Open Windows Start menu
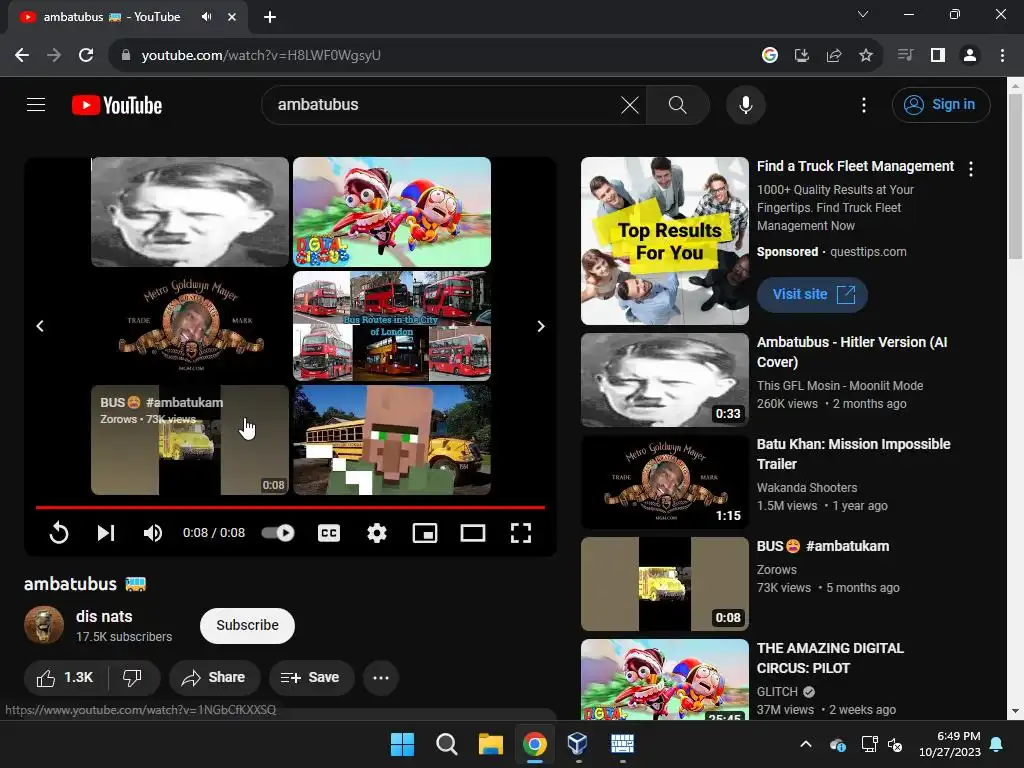Screen dimensions: 1024x768 coord(402,744)
